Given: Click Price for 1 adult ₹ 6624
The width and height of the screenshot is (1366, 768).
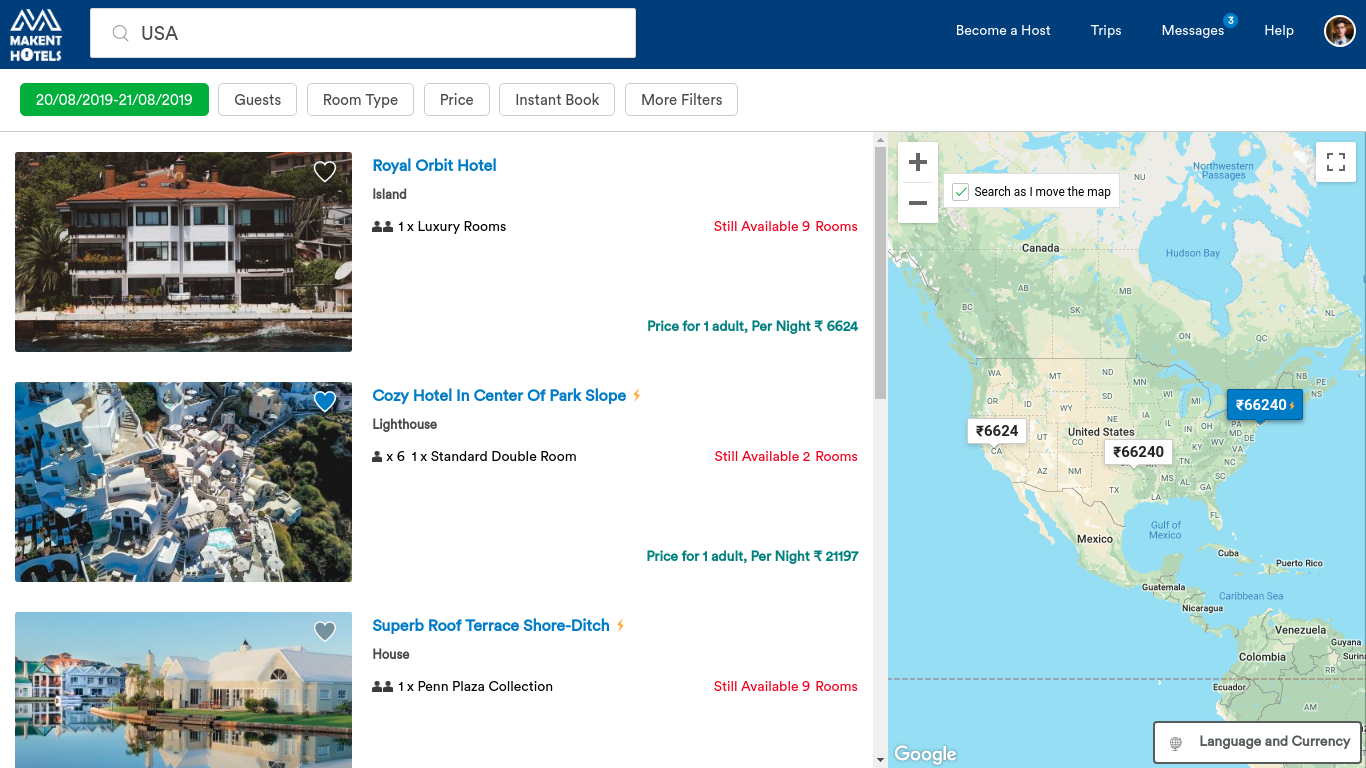Looking at the screenshot, I should (x=753, y=326).
